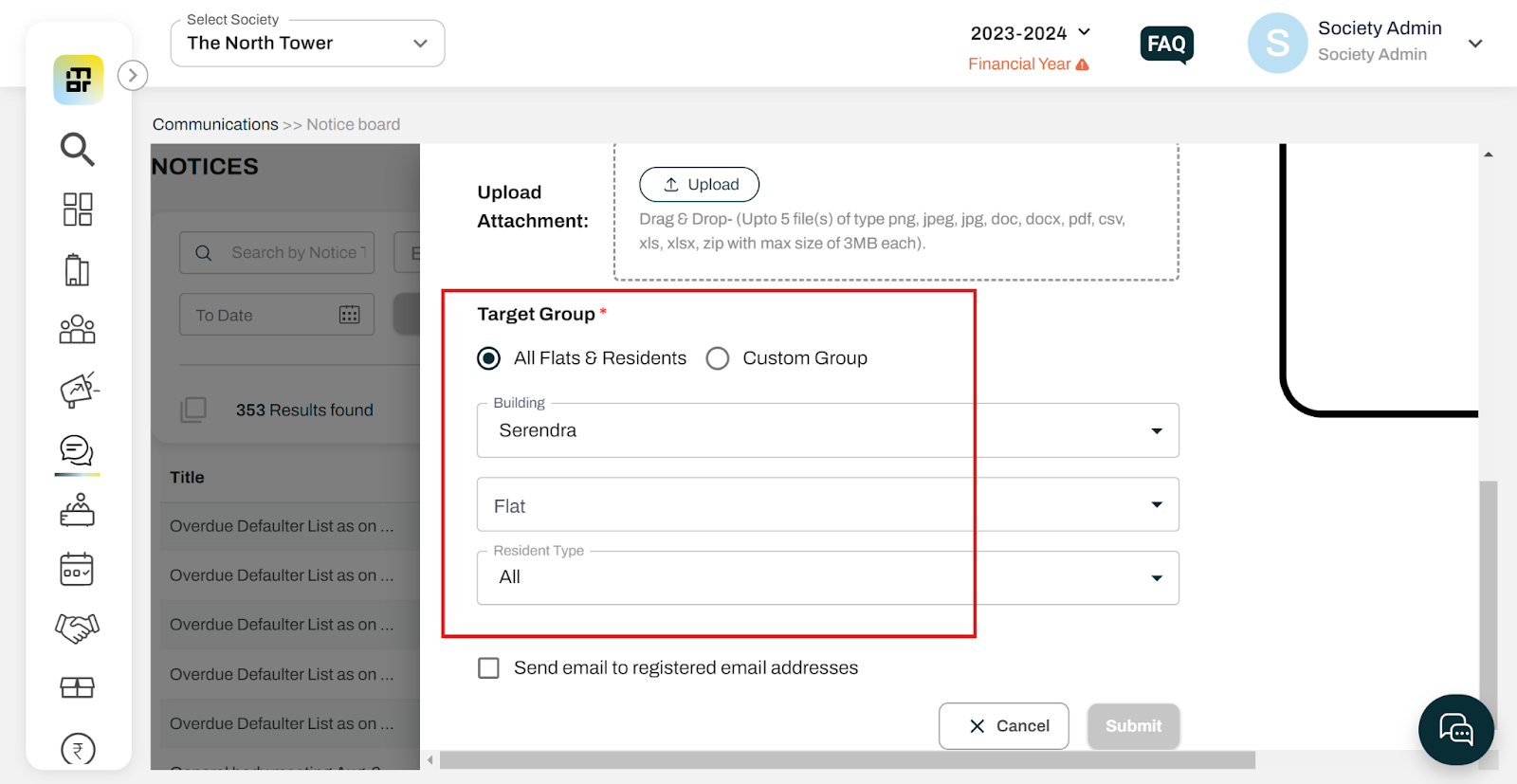Enable send email to registered addresses checkbox

(x=488, y=668)
